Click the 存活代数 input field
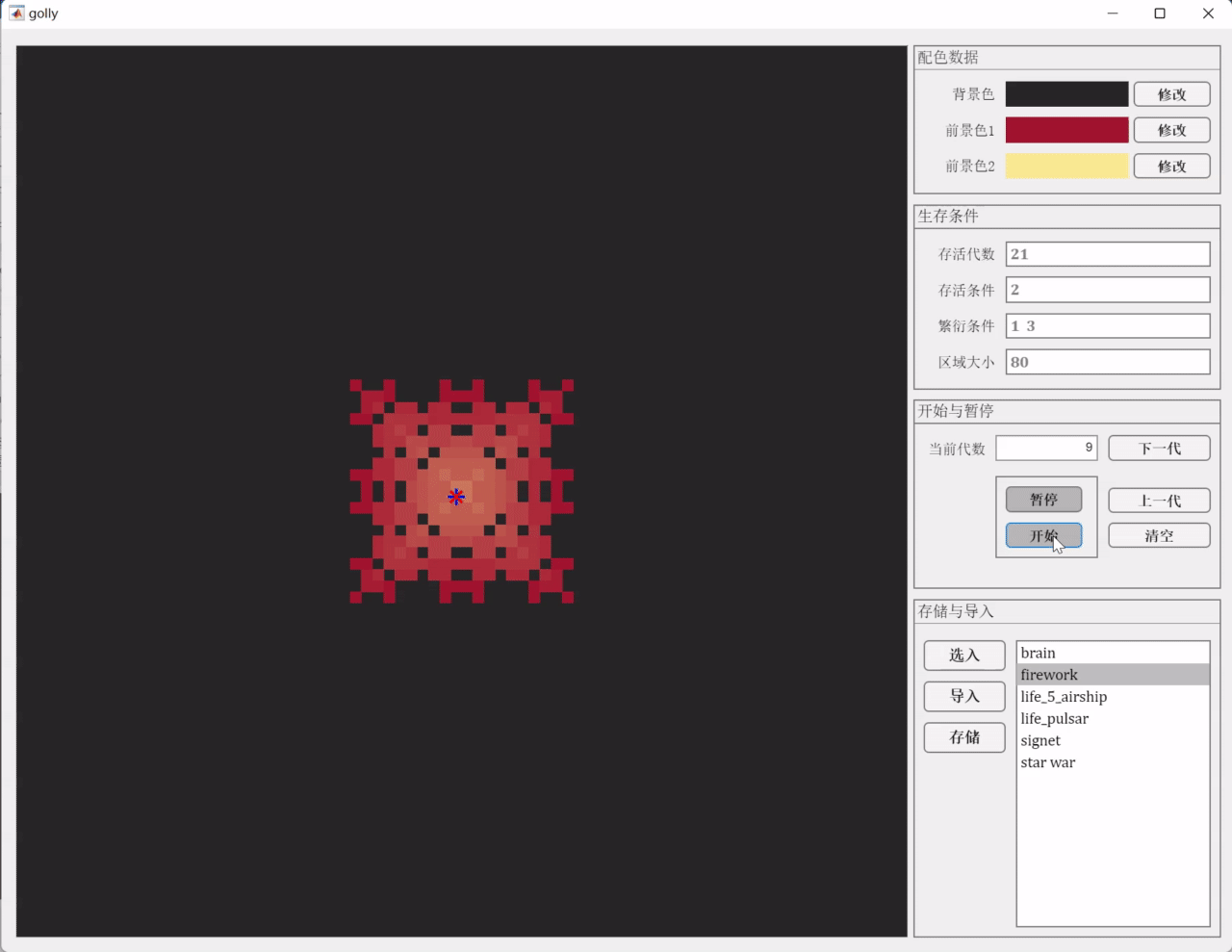1232x952 pixels. [x=1108, y=254]
